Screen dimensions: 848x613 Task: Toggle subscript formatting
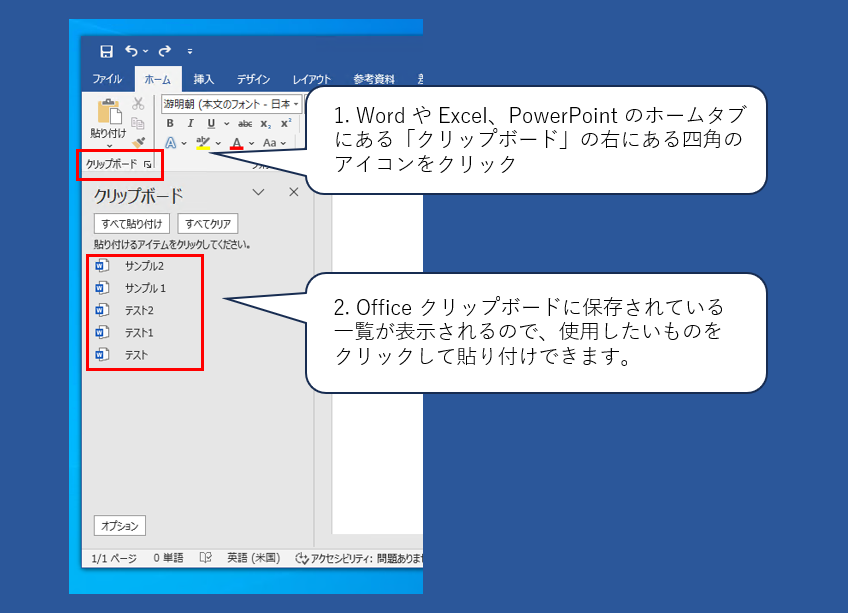pyautogui.click(x=266, y=124)
